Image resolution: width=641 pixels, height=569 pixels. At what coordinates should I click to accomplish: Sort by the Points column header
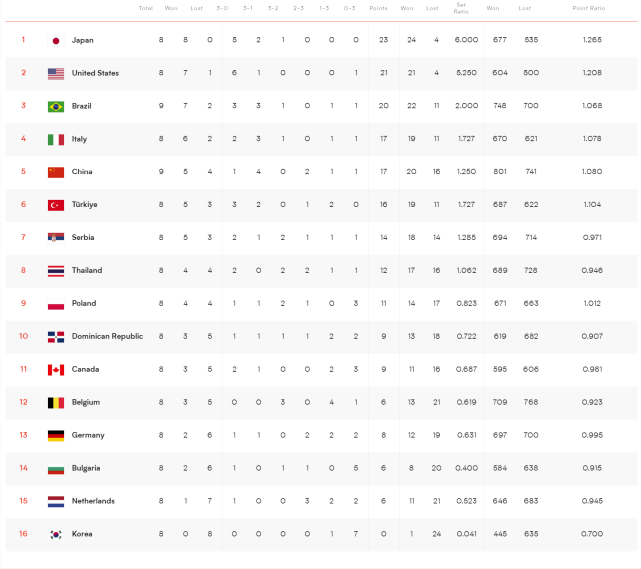coord(378,8)
